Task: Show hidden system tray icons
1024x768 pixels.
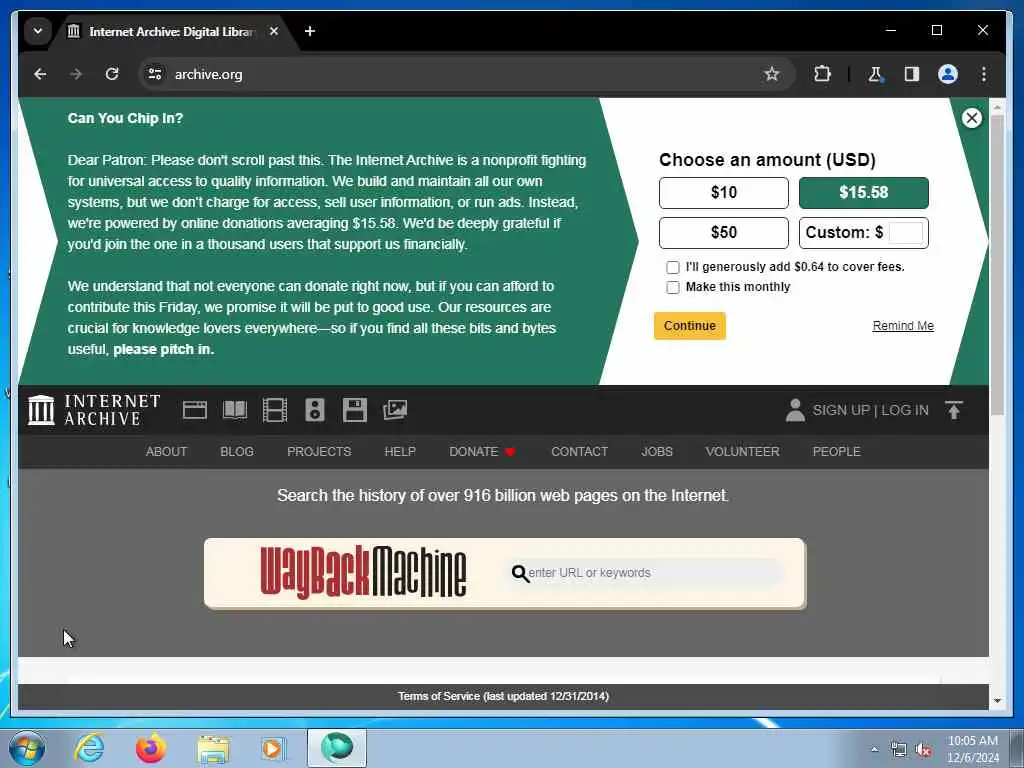Action: (x=874, y=749)
